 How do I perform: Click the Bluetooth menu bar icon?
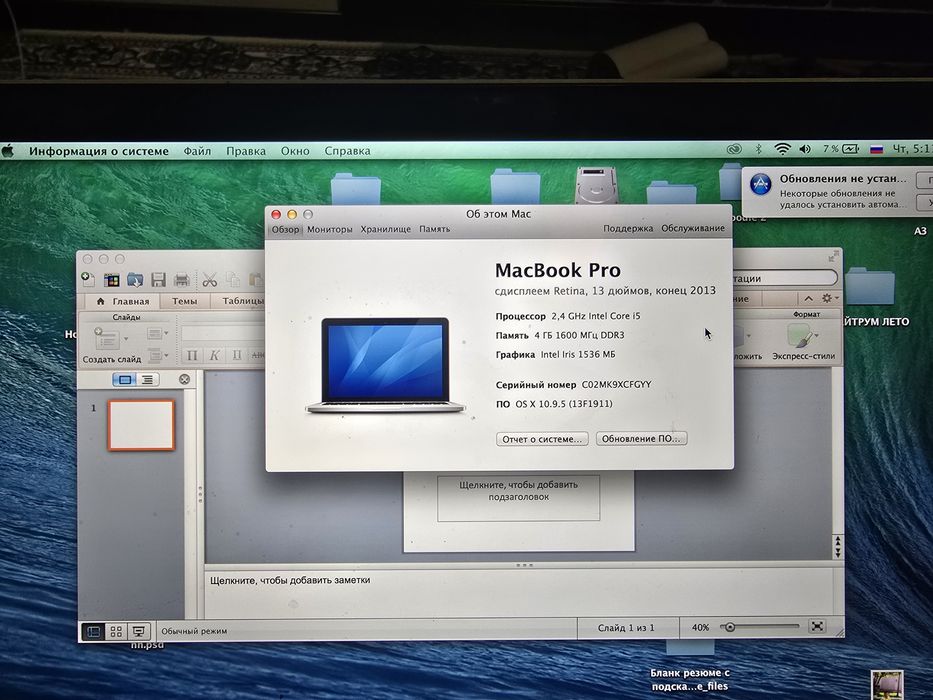click(759, 149)
